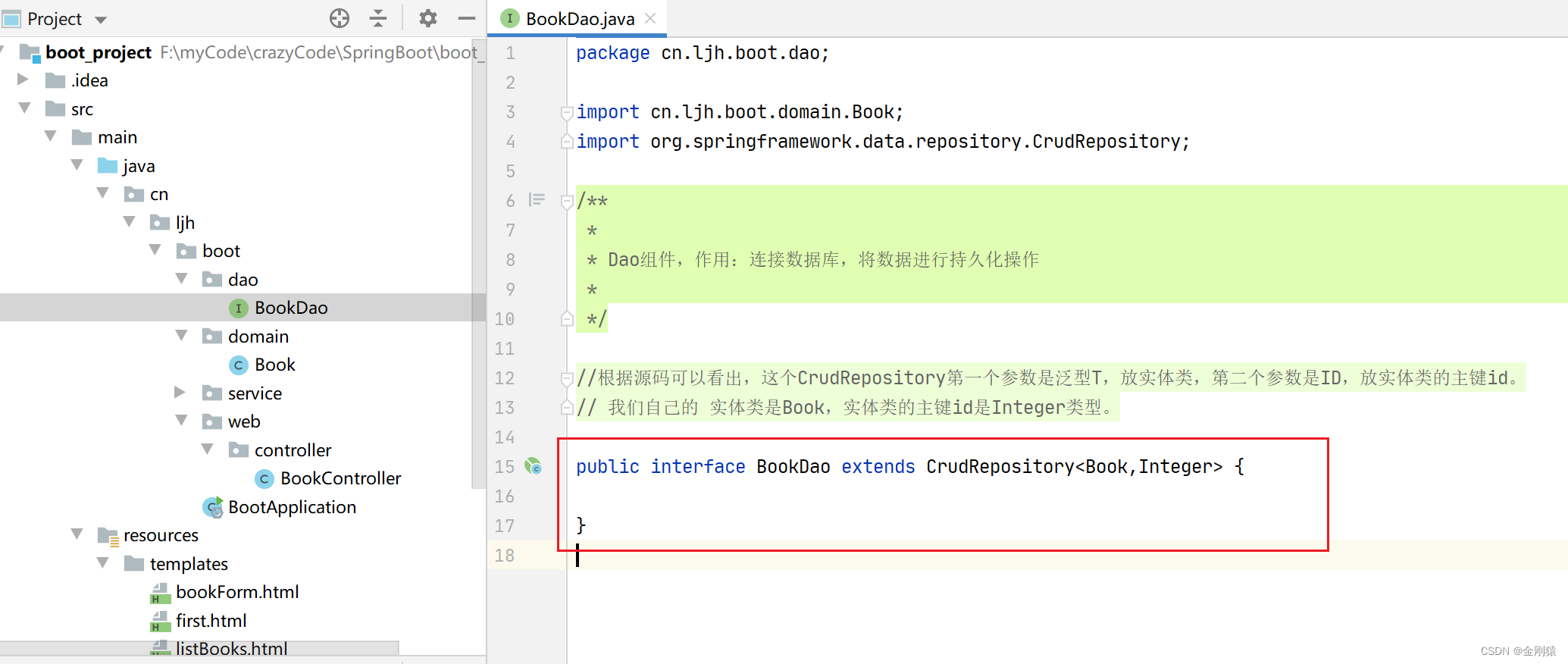Open the Project view dropdown arrow

[102, 20]
